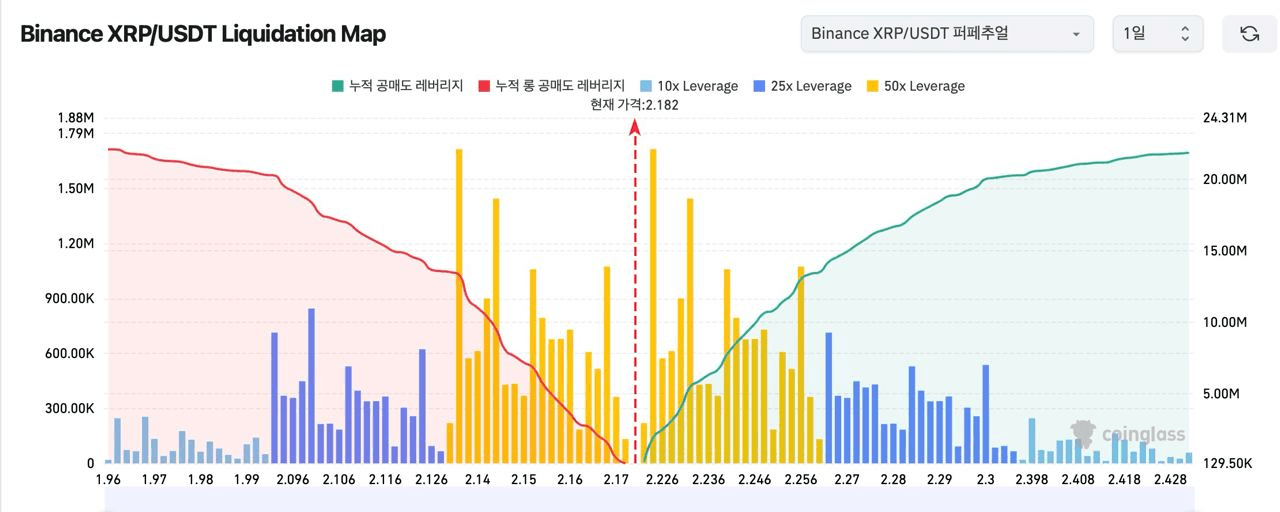This screenshot has height=512, width=1280.
Task: Click the Binance XRP/USDT Liquidation Map title
Action: (203, 34)
